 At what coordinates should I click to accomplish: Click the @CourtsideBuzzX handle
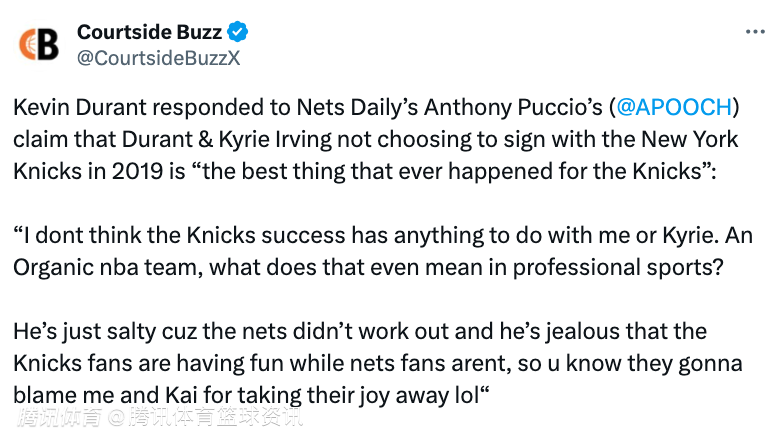point(158,58)
